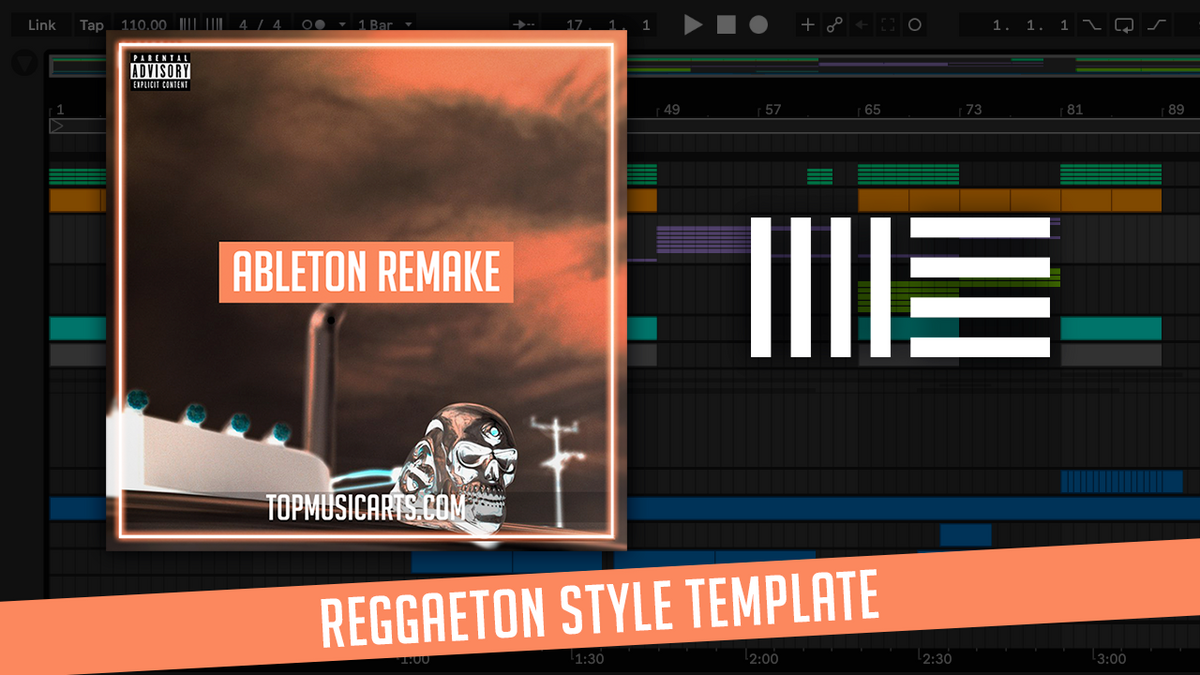The height and width of the screenshot is (675, 1200).
Task: Enable MIDI Arrangement Overdub
Action: pos(806,24)
